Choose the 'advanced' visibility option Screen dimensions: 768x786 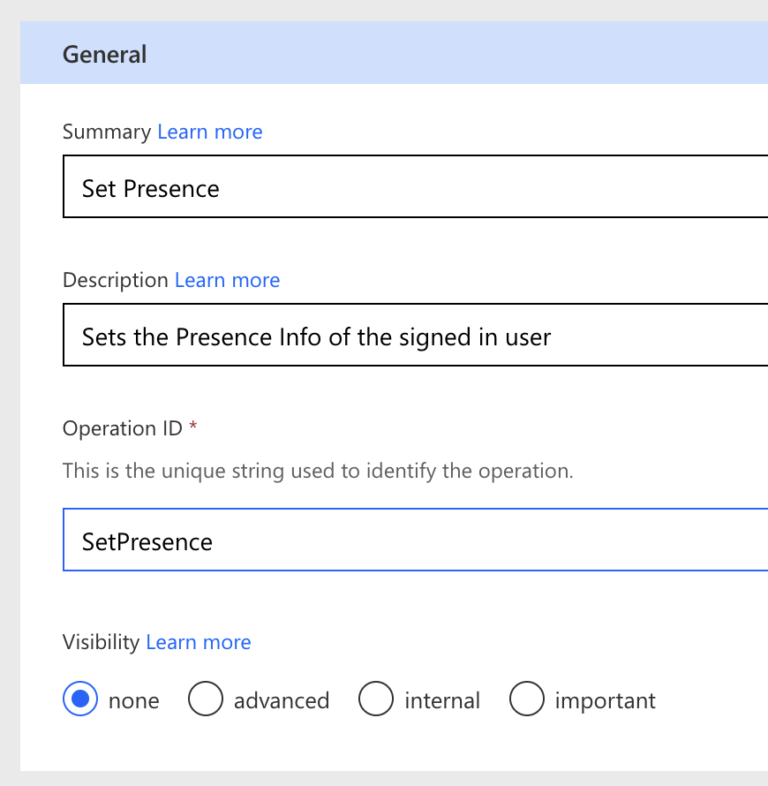pos(206,698)
